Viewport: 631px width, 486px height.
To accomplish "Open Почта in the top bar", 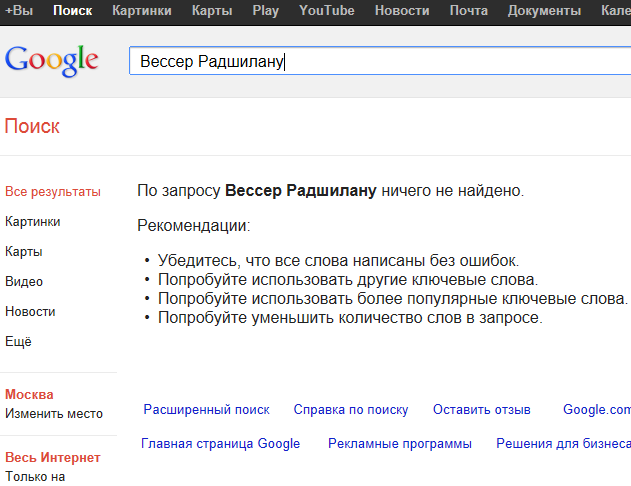I will pos(468,10).
